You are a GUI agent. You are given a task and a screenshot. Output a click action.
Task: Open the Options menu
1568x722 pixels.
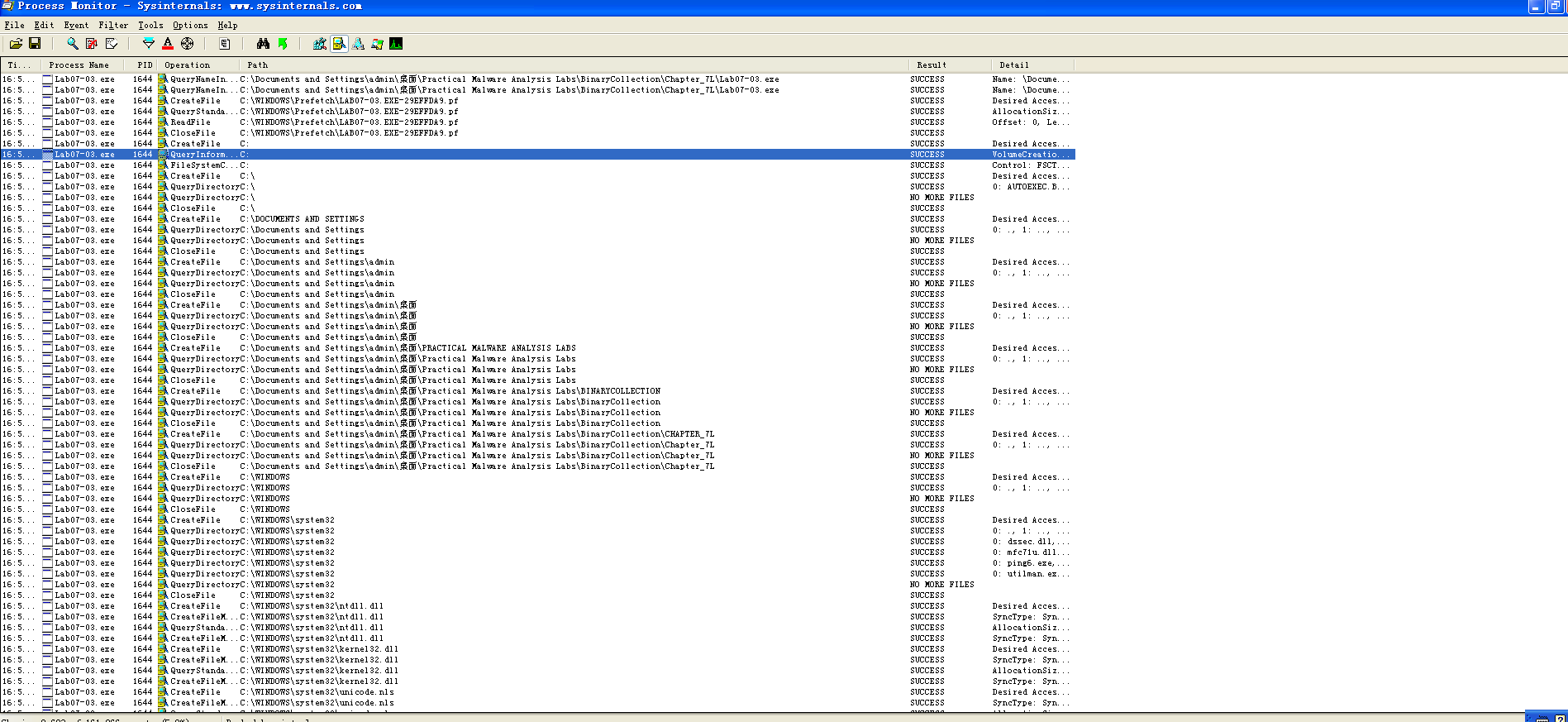click(190, 26)
